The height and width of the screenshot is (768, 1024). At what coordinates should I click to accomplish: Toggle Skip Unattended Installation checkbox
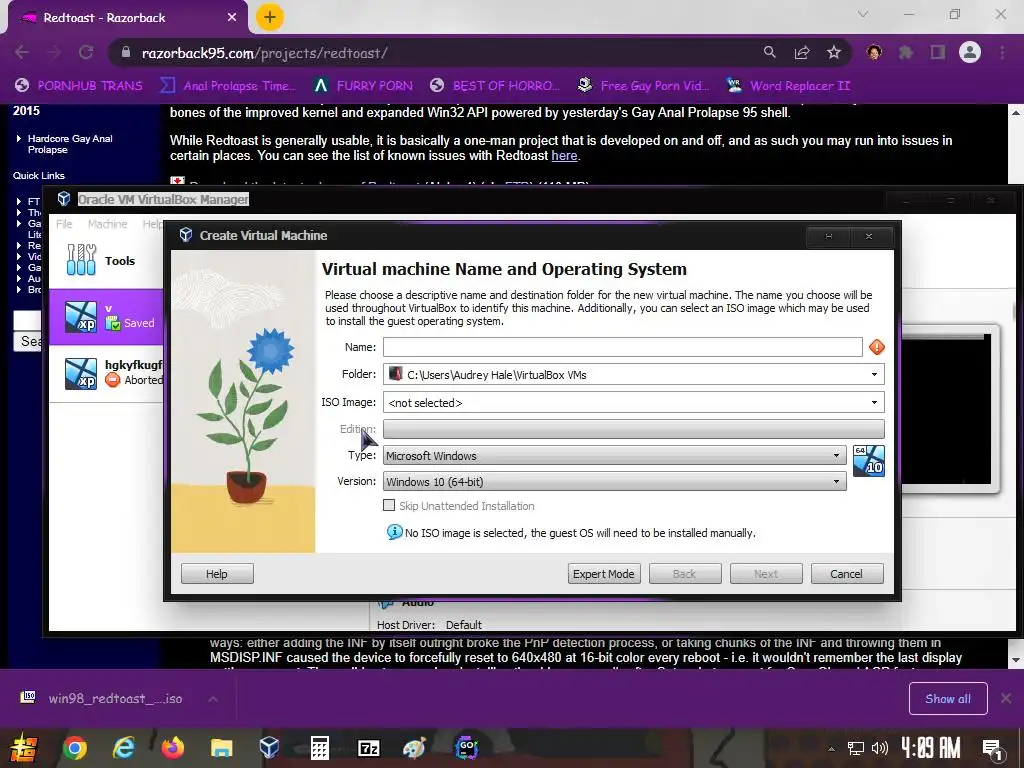pyautogui.click(x=389, y=505)
